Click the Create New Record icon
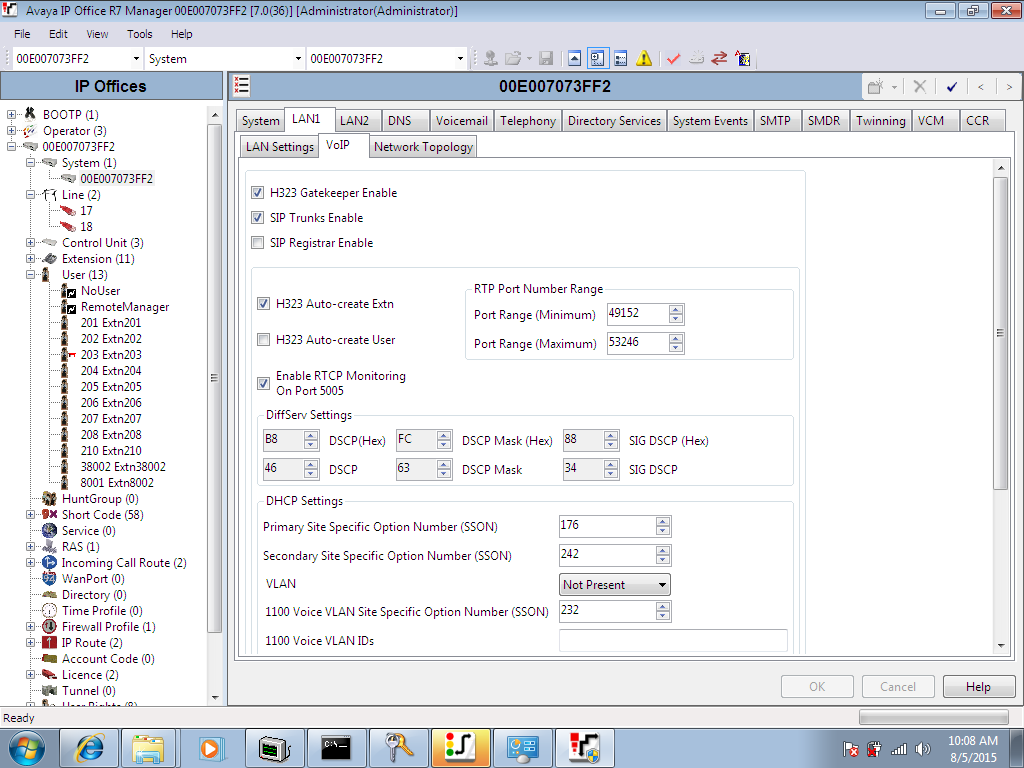This screenshot has width=1024, height=768. click(x=876, y=86)
